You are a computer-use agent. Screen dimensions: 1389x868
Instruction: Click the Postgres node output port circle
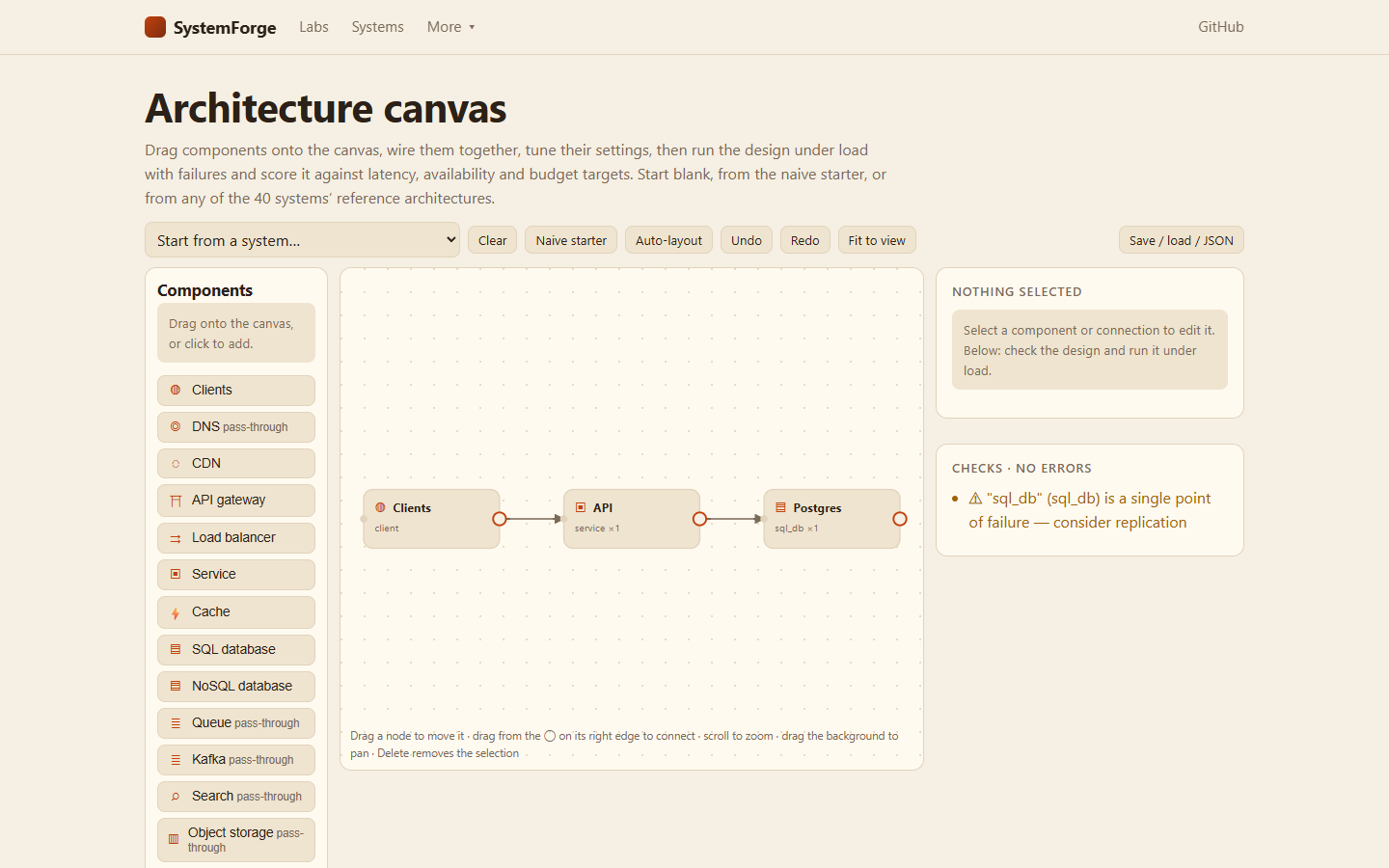pyautogui.click(x=900, y=519)
